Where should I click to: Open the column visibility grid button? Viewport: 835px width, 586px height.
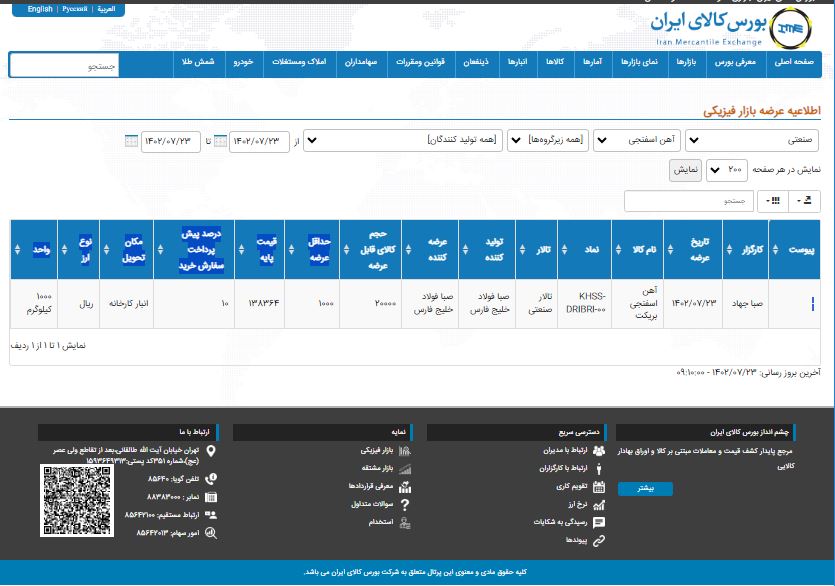773,200
